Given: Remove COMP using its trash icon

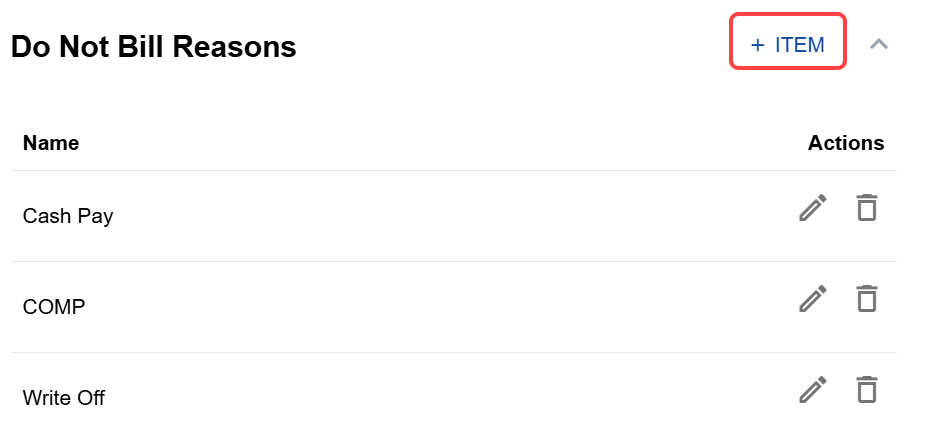Looking at the screenshot, I should [867, 299].
